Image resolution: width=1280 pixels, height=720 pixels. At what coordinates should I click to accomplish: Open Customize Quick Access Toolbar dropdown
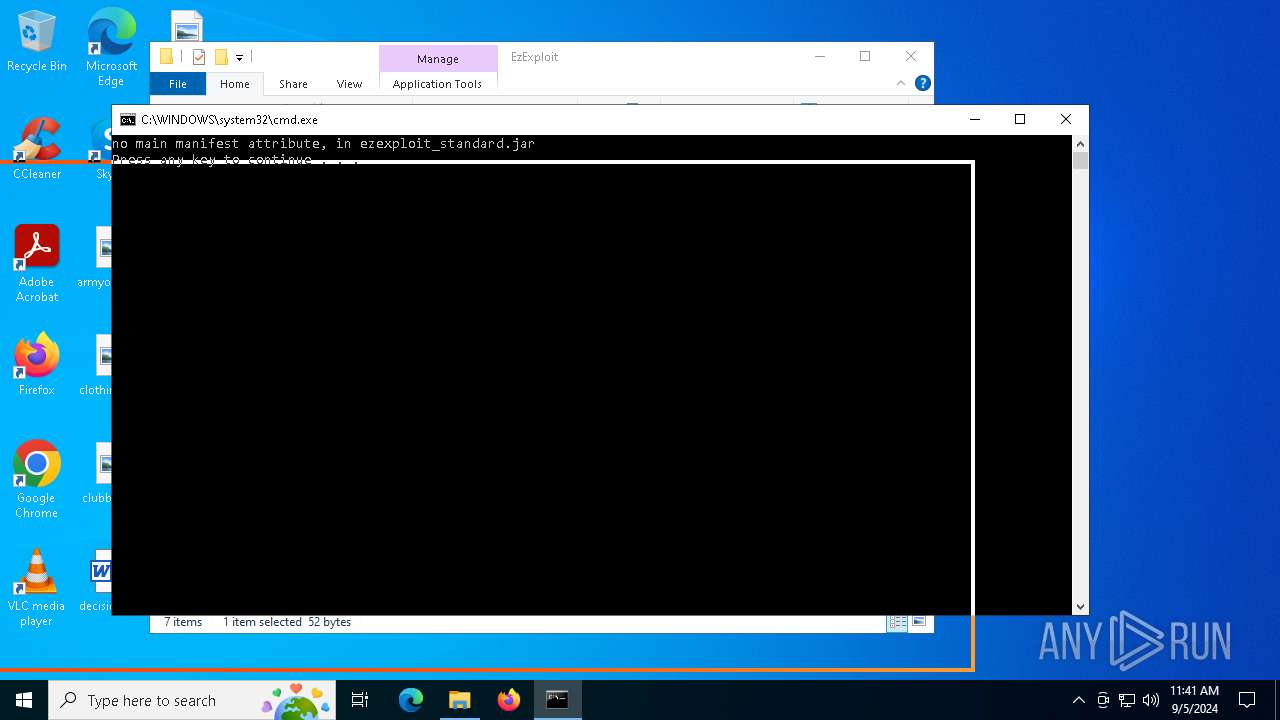tap(239, 58)
